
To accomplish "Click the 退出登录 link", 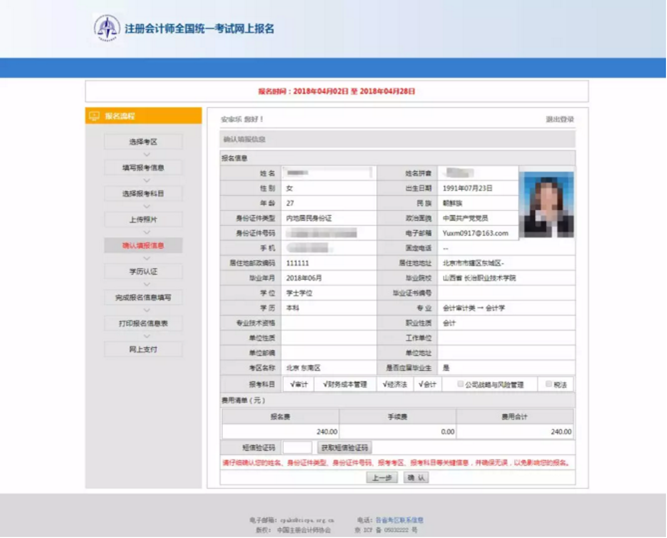I will tap(560, 119).
